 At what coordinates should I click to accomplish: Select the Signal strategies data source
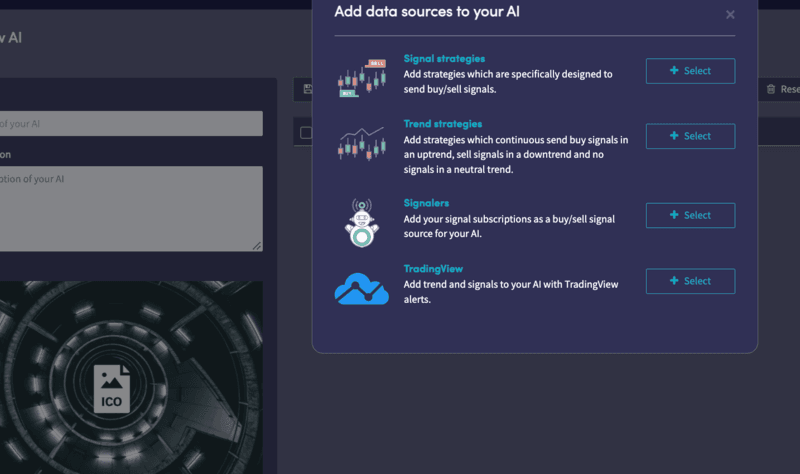click(x=690, y=71)
